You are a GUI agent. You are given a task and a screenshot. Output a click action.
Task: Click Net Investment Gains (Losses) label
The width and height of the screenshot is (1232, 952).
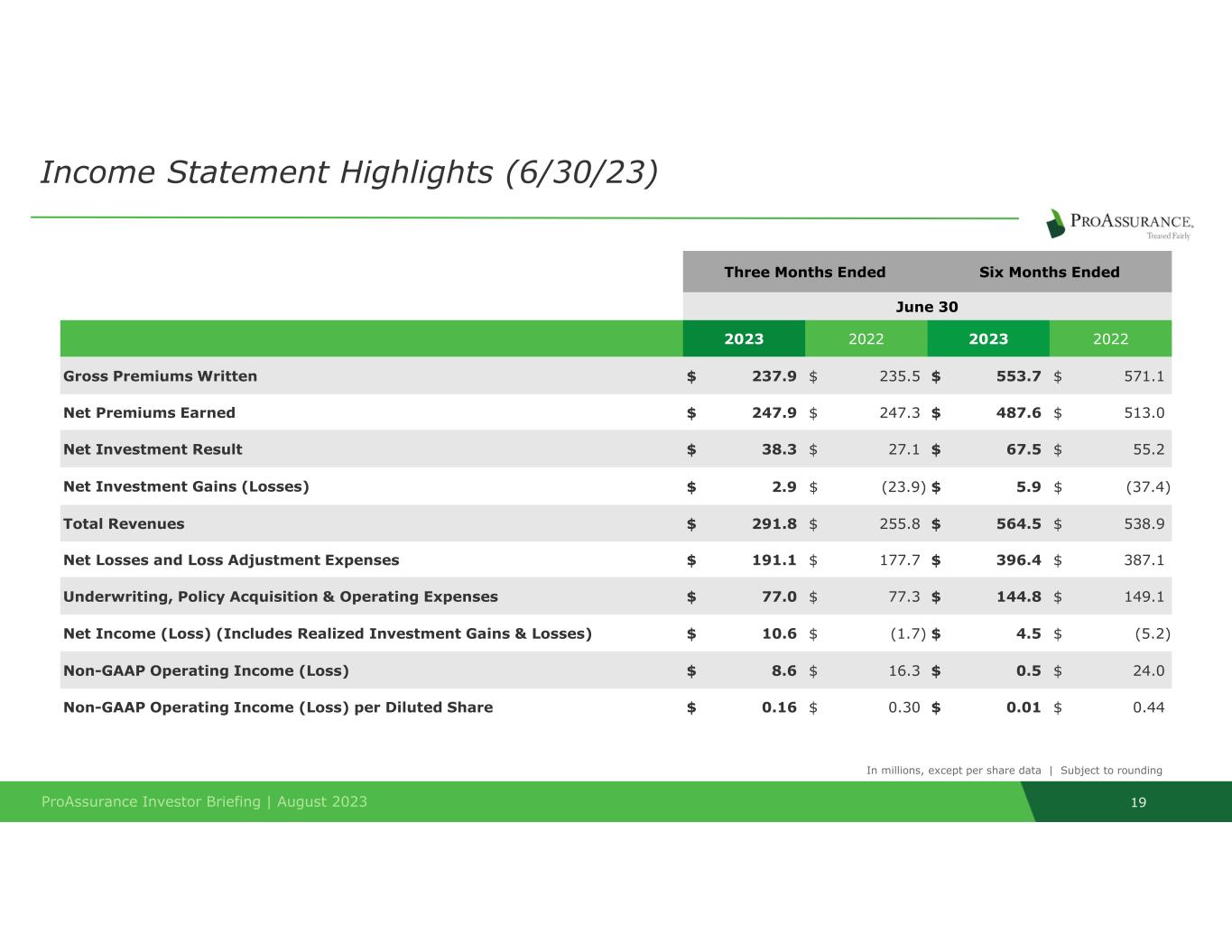(186, 486)
